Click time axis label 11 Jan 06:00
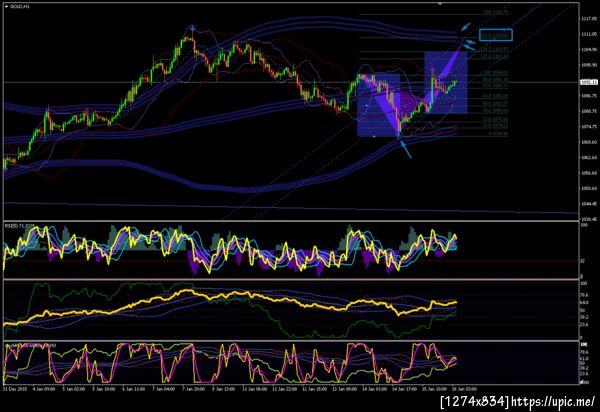Viewport: 600px width, 412px height. pyautogui.click(x=254, y=389)
